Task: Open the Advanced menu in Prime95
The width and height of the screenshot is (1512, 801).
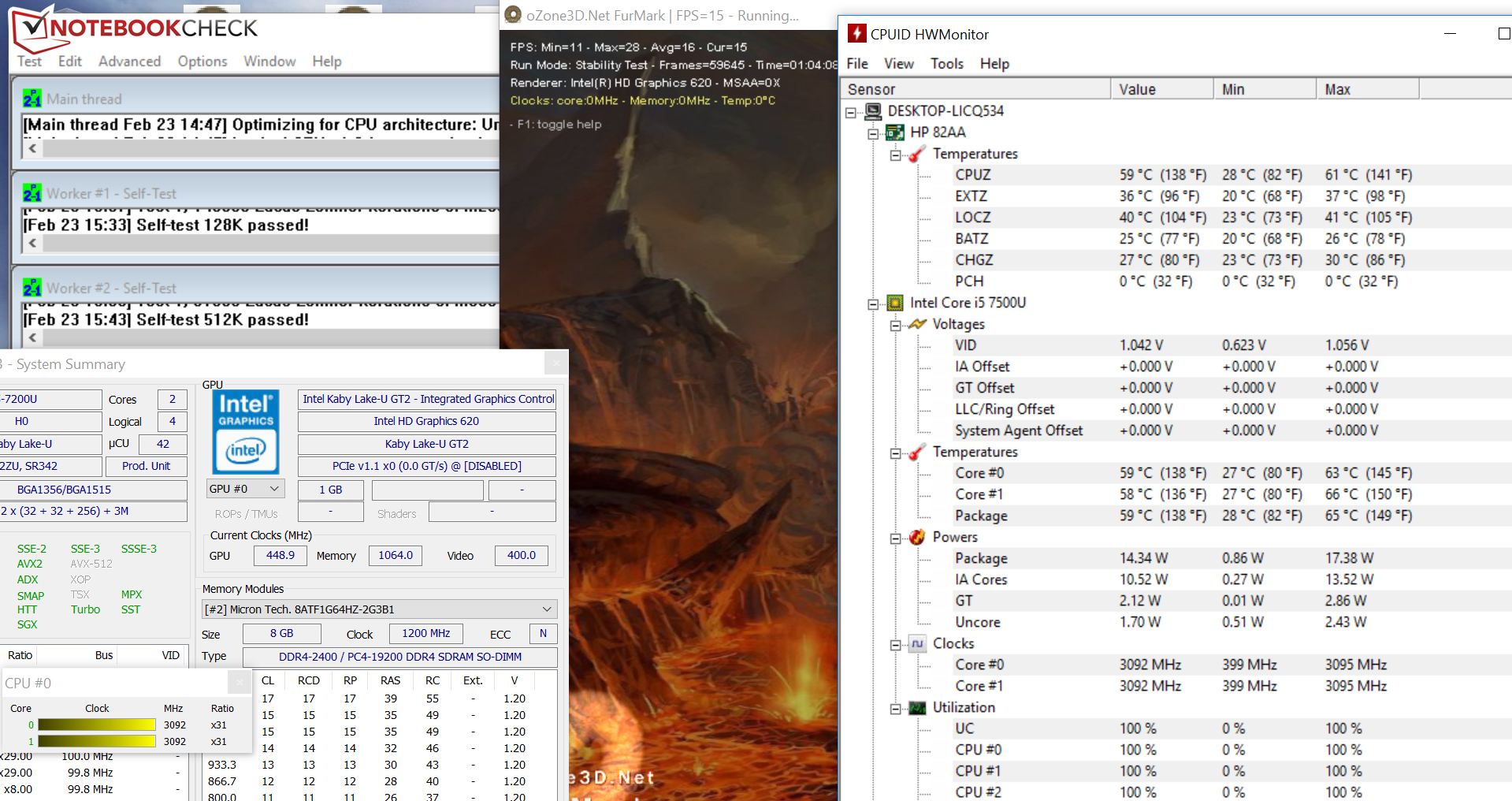Action: click(x=129, y=61)
